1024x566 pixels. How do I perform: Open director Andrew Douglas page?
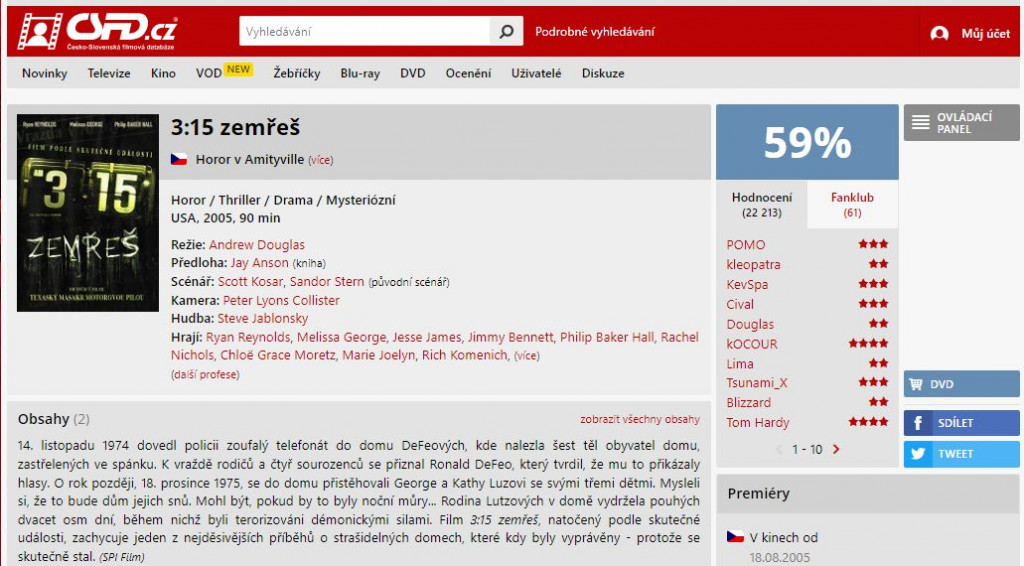[257, 245]
